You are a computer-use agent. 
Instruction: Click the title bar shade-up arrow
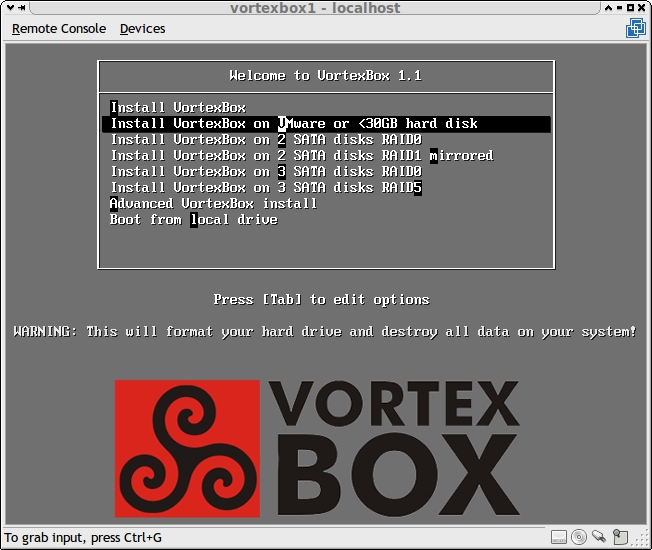pos(608,7)
